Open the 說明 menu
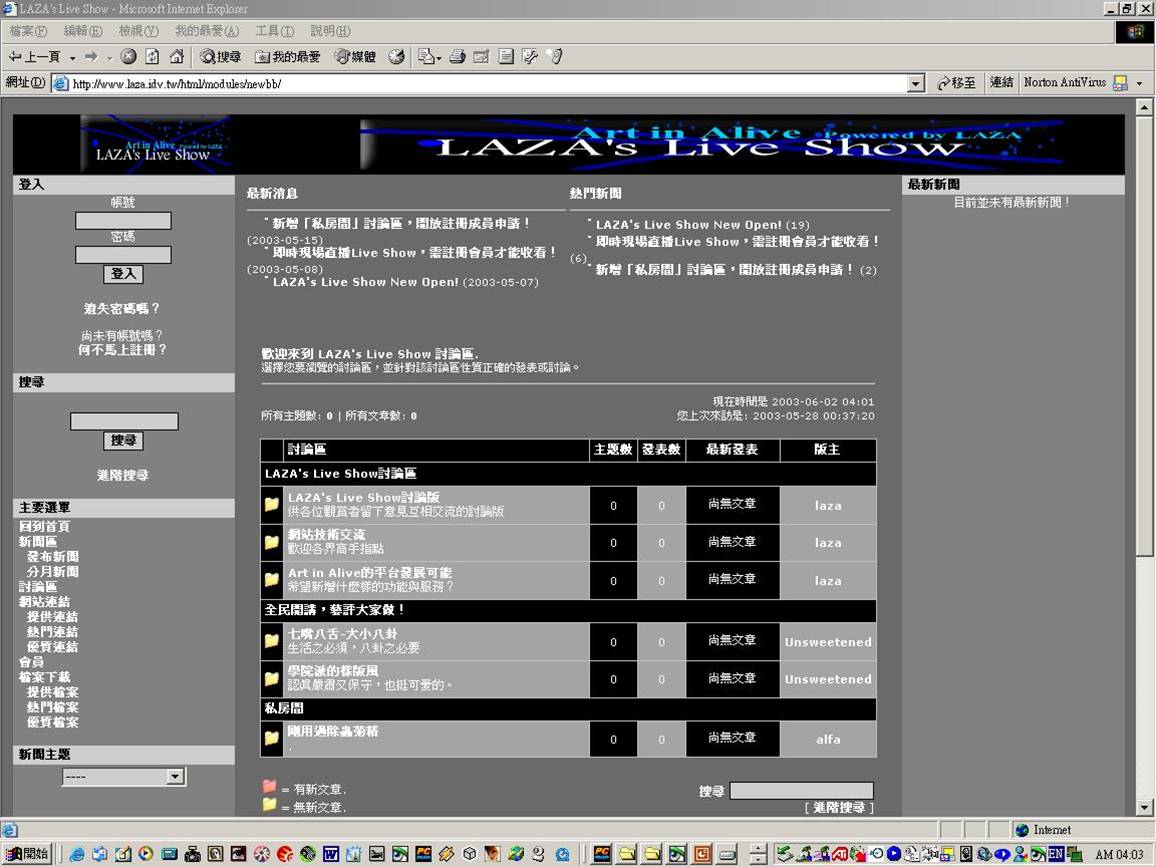This screenshot has height=867, width=1156. [330, 31]
